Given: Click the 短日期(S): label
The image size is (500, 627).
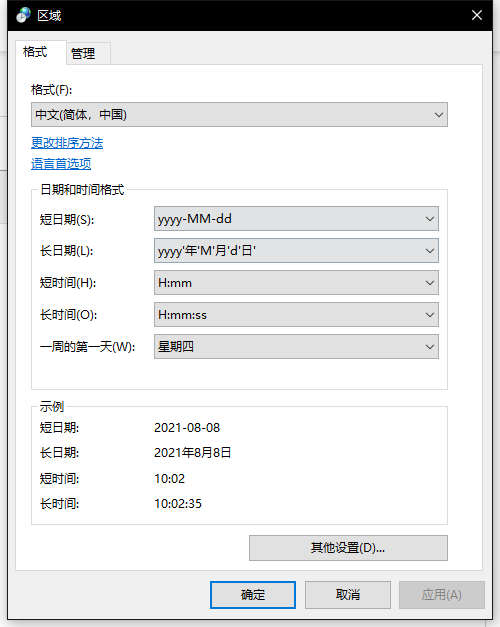Looking at the screenshot, I should click(67, 219).
